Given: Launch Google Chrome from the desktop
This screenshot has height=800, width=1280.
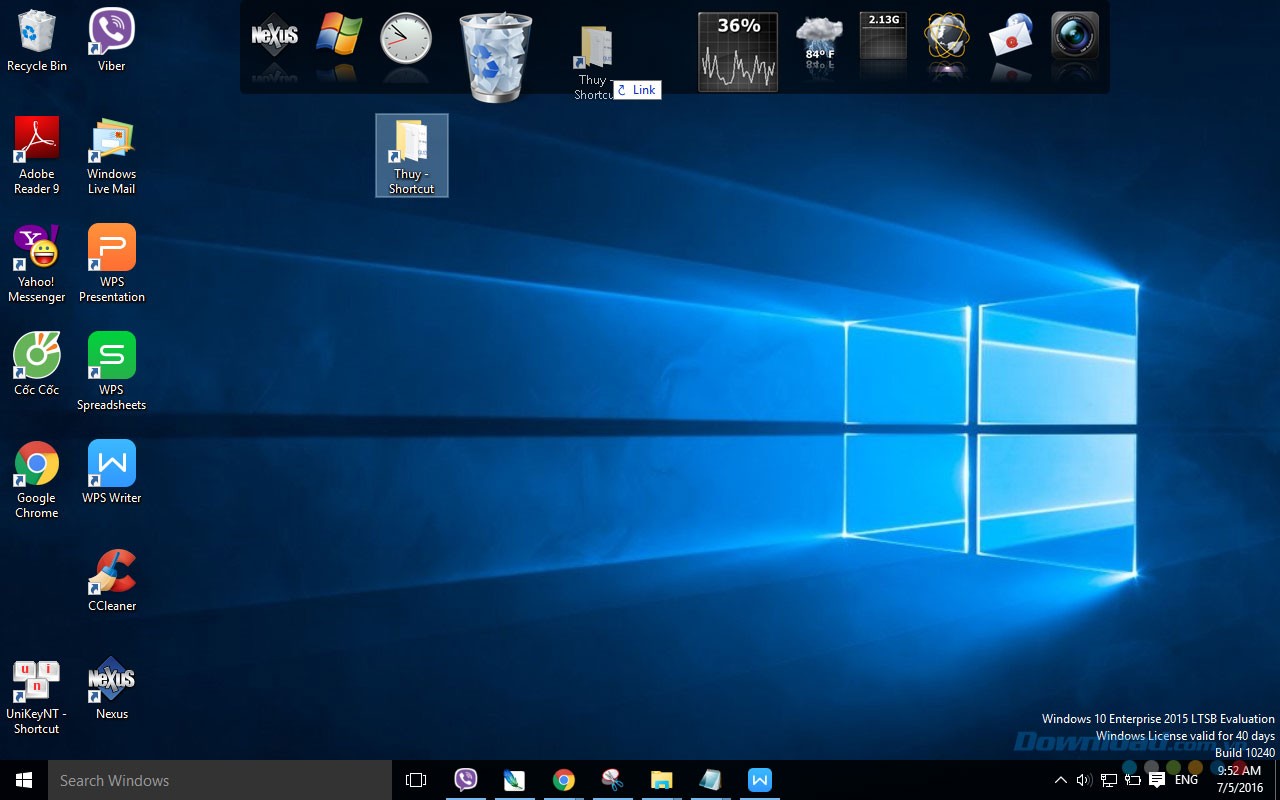Looking at the screenshot, I should (36, 466).
